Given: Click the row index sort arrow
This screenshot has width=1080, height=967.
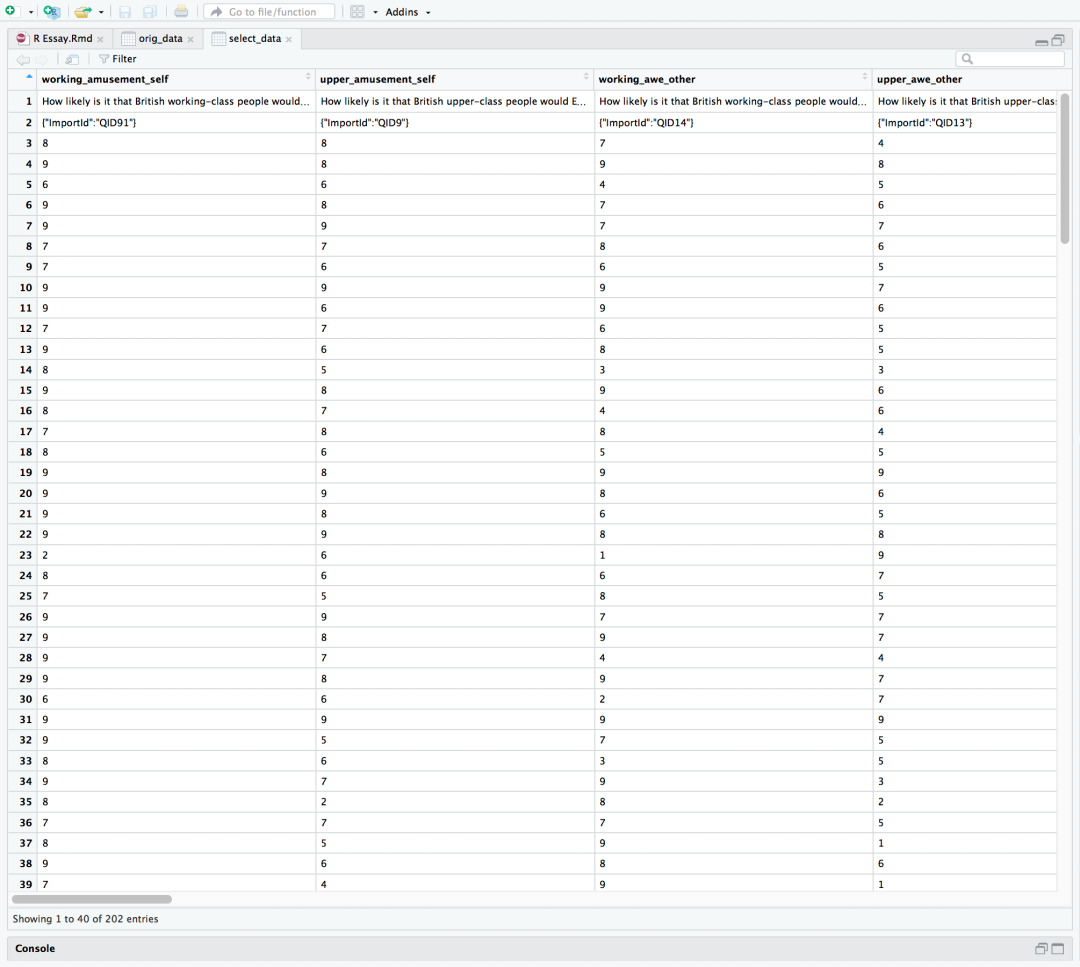Looking at the screenshot, I should [29, 76].
